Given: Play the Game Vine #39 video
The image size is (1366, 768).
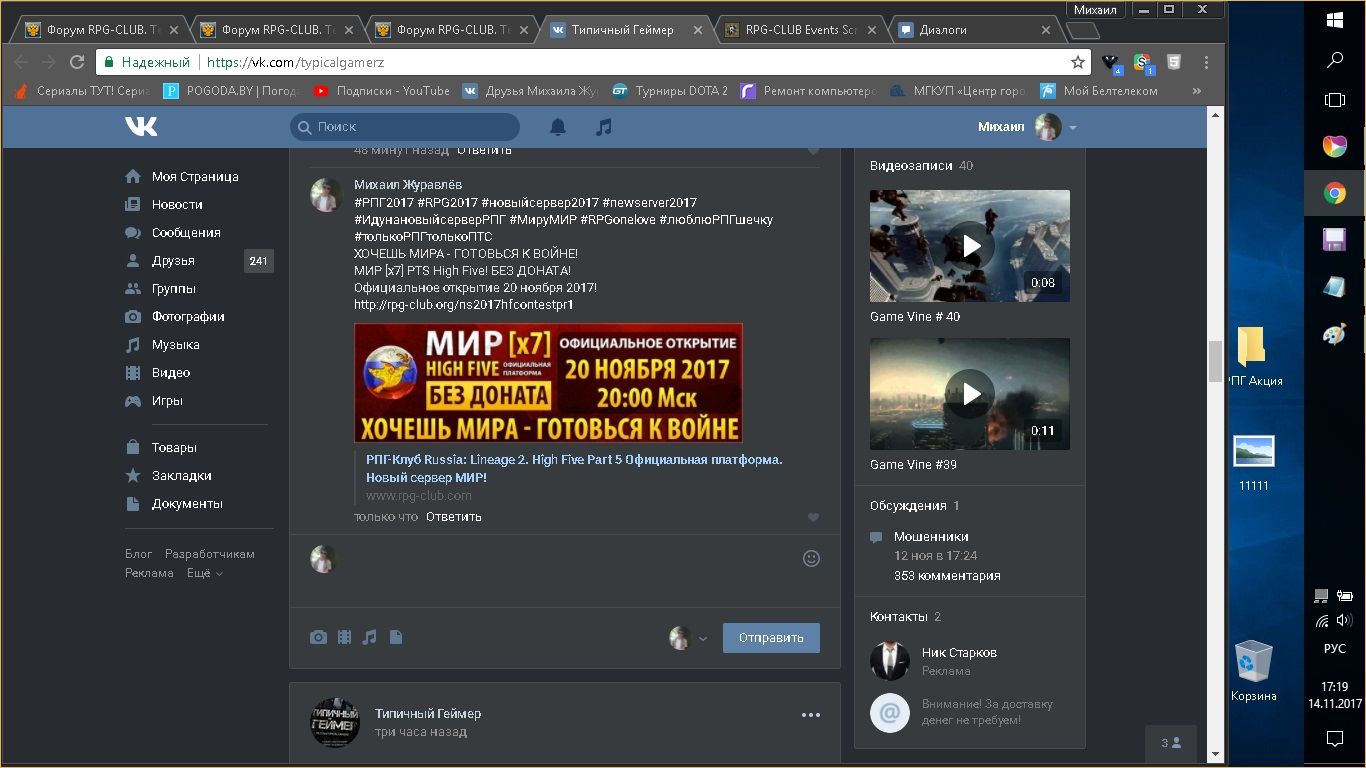Looking at the screenshot, I should pyautogui.click(x=970, y=394).
